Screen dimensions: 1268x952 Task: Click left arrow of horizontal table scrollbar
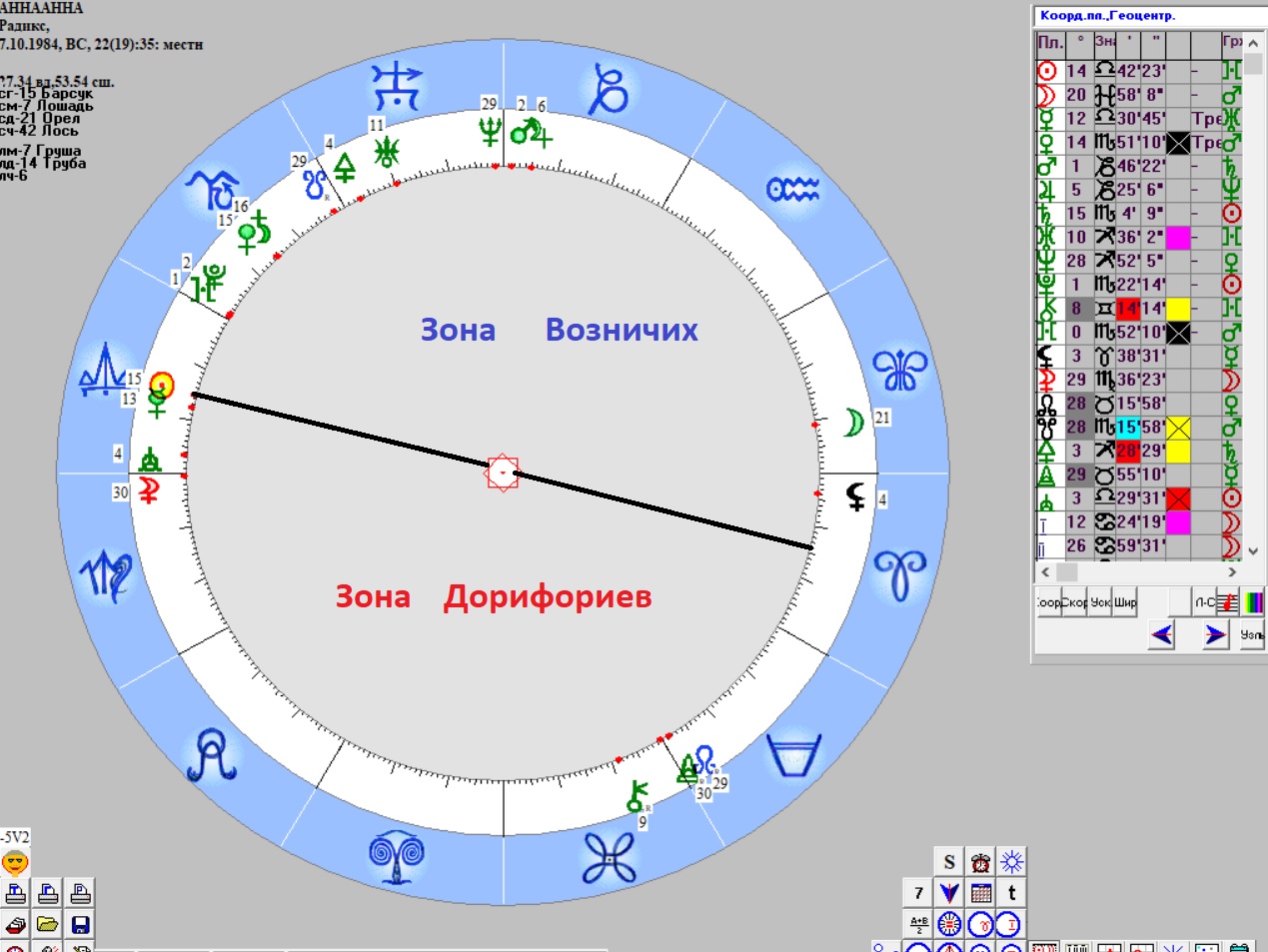tap(1046, 572)
